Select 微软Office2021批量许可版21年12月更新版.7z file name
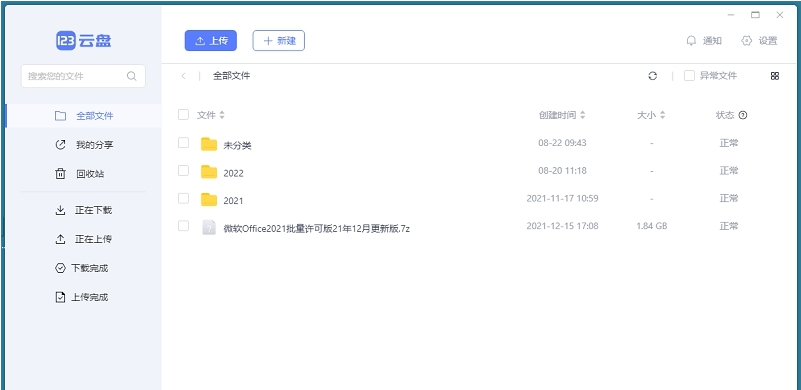Image resolution: width=801 pixels, height=390 pixels. point(317,228)
